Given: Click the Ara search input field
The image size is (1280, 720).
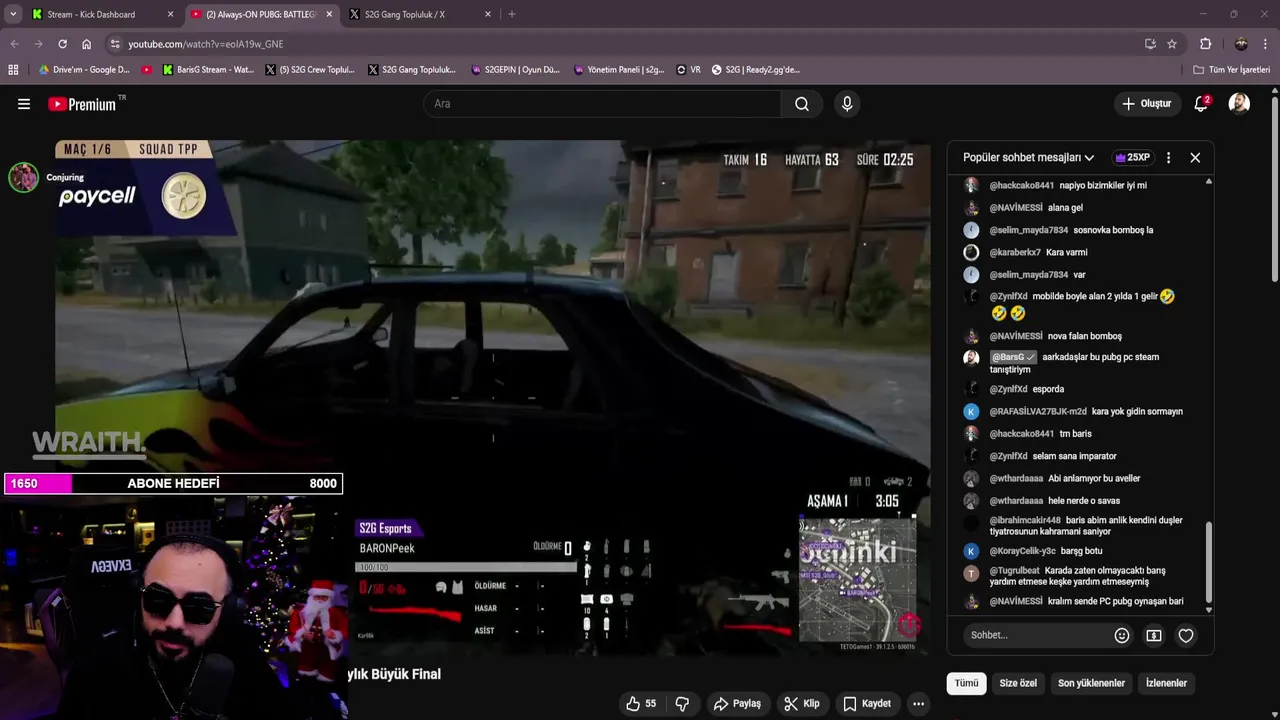Looking at the screenshot, I should click(602, 104).
